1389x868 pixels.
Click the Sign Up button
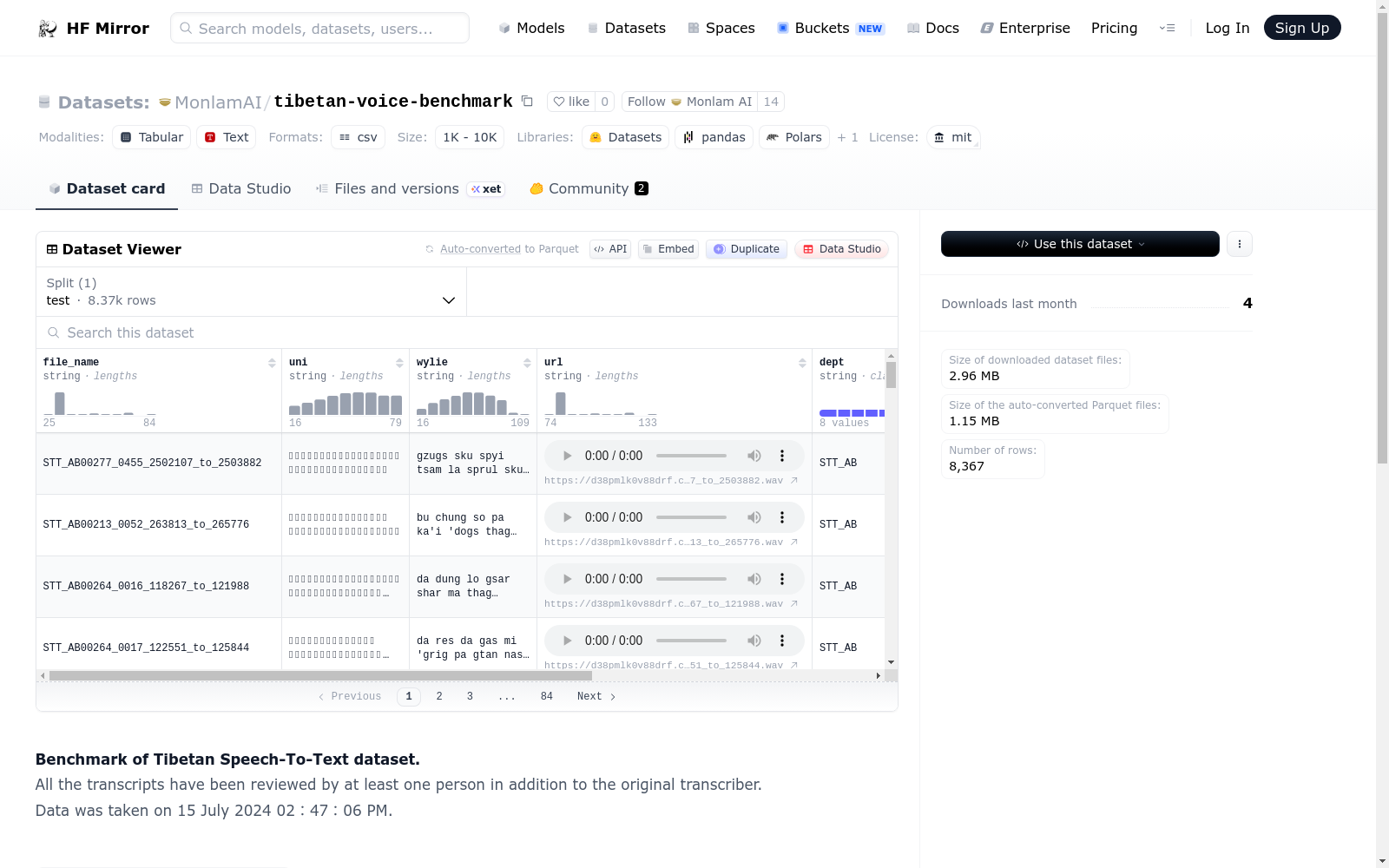(1302, 28)
